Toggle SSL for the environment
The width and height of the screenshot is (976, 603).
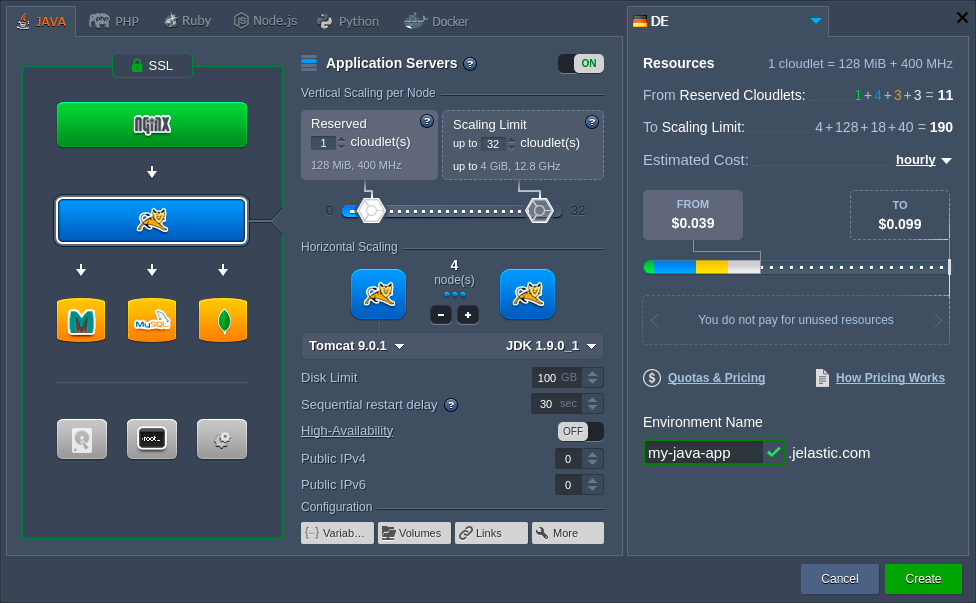(x=152, y=65)
